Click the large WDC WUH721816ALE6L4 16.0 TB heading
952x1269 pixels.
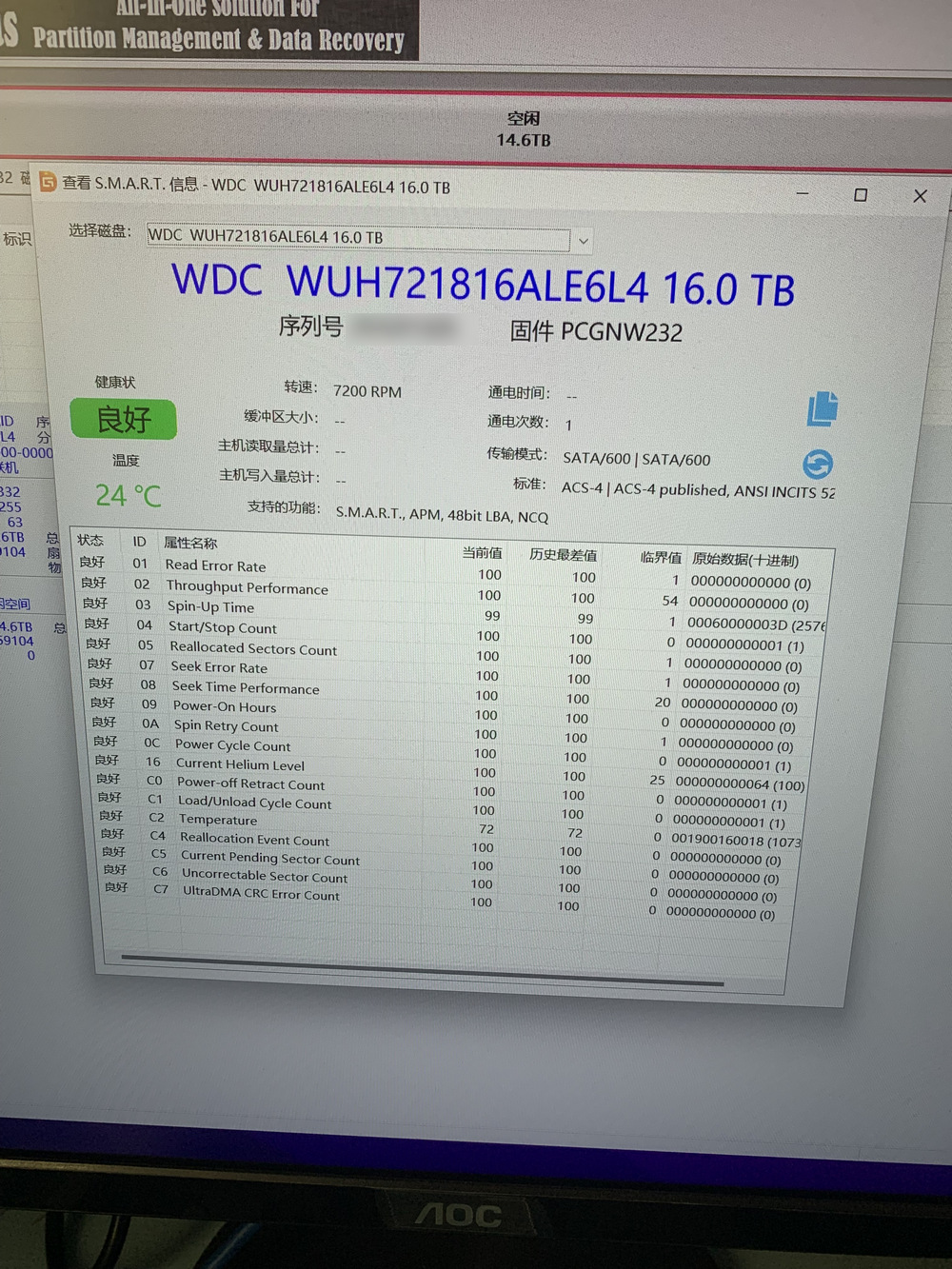pyautogui.click(x=484, y=285)
